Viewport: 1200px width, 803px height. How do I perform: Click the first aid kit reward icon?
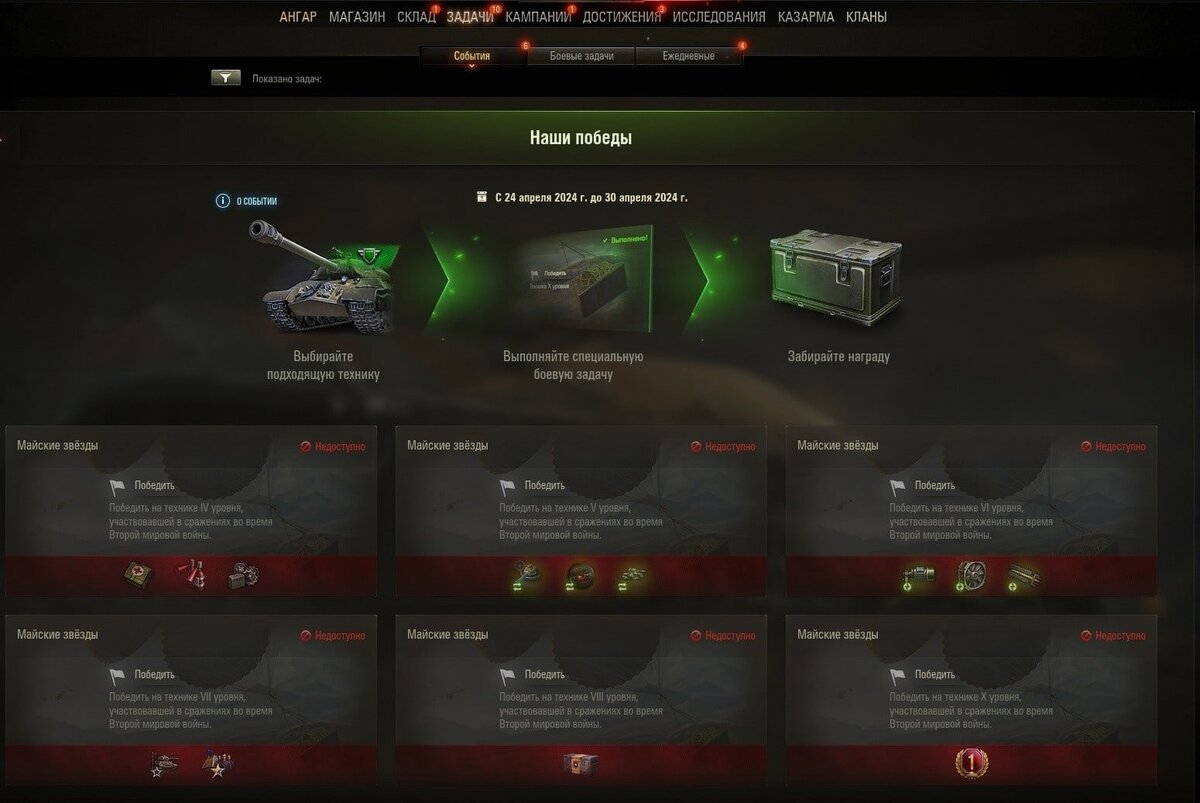pyautogui.click(x=139, y=574)
